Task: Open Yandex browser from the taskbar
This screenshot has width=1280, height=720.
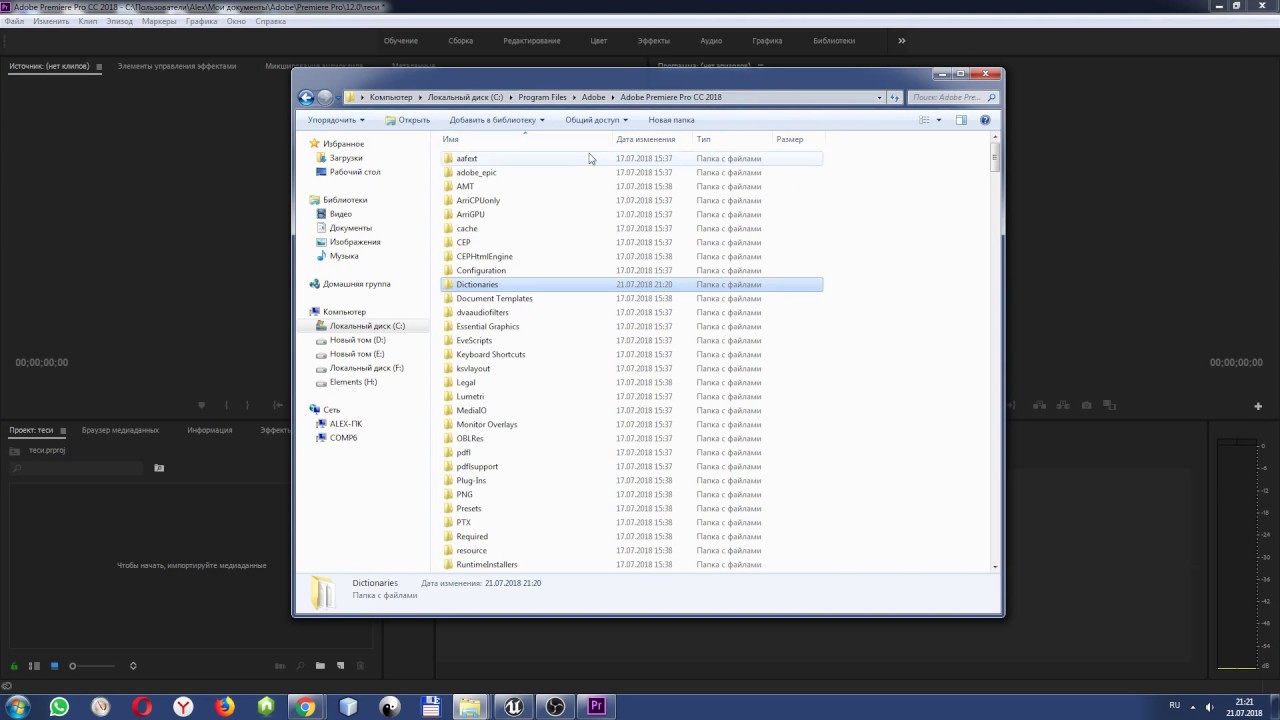Action: coord(183,707)
